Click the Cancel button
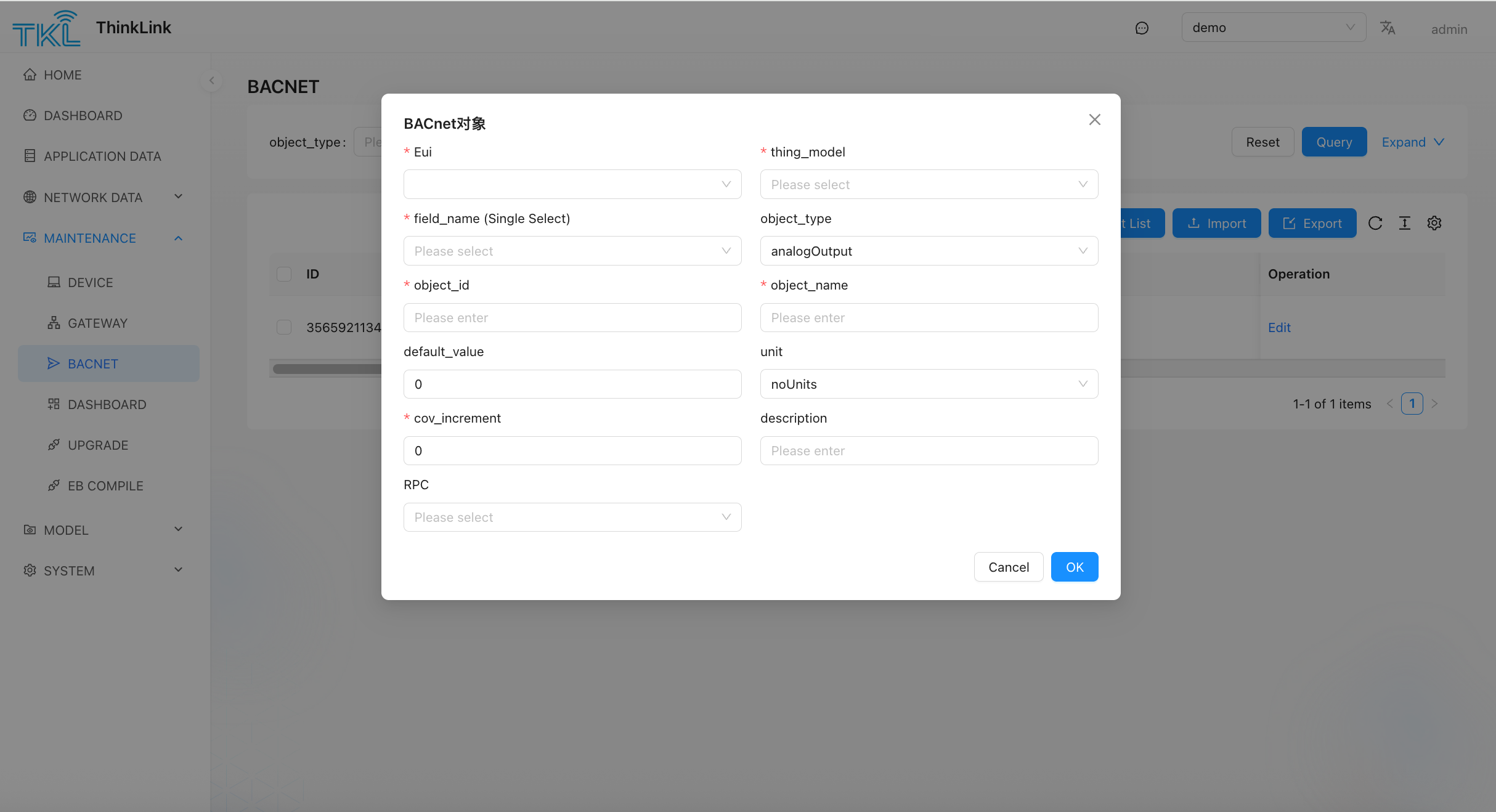 coord(1008,567)
